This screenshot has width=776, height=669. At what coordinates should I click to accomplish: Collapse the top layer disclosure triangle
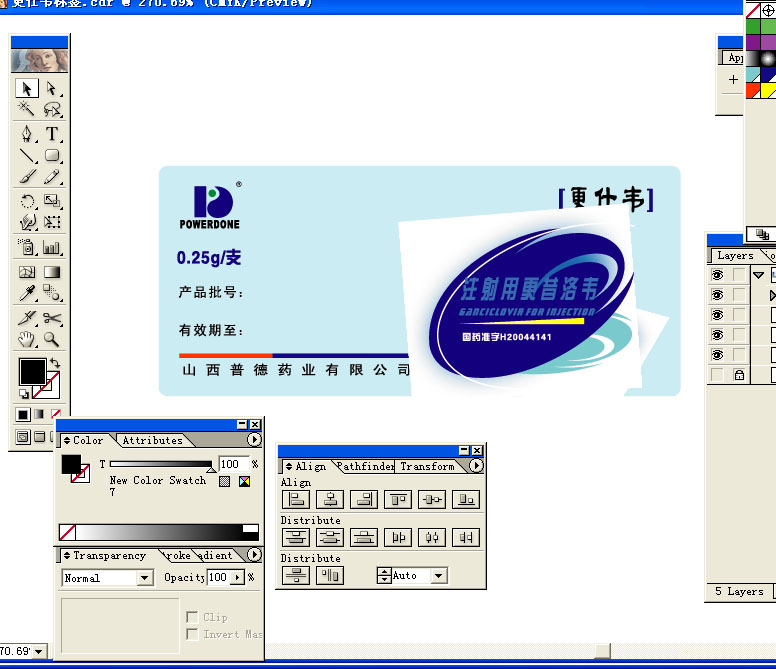pos(758,275)
